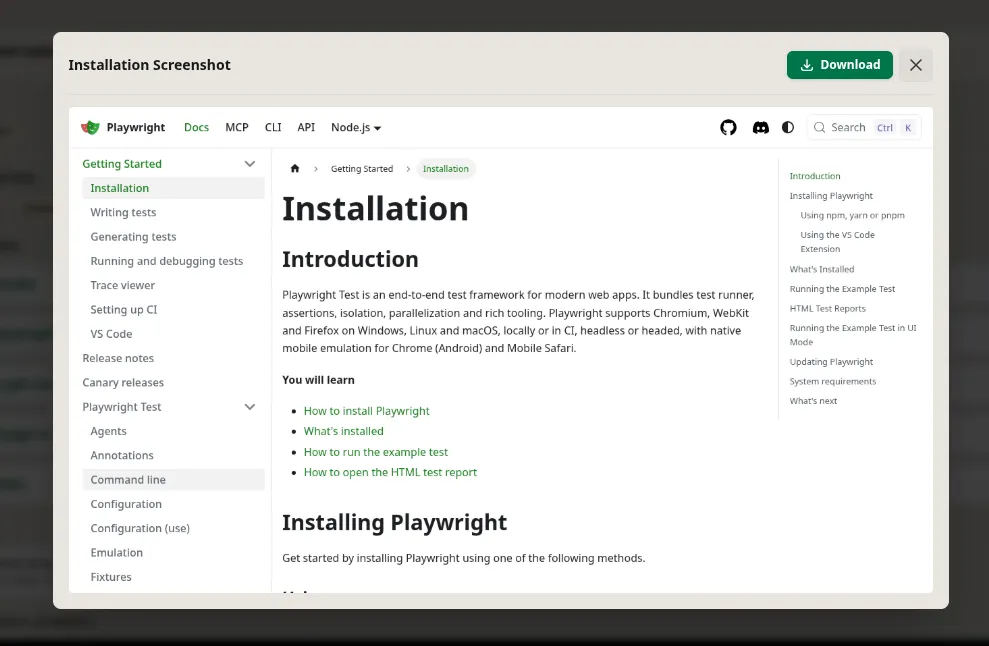Open Command line in the sidebar
The image size is (989, 646).
click(x=173, y=479)
